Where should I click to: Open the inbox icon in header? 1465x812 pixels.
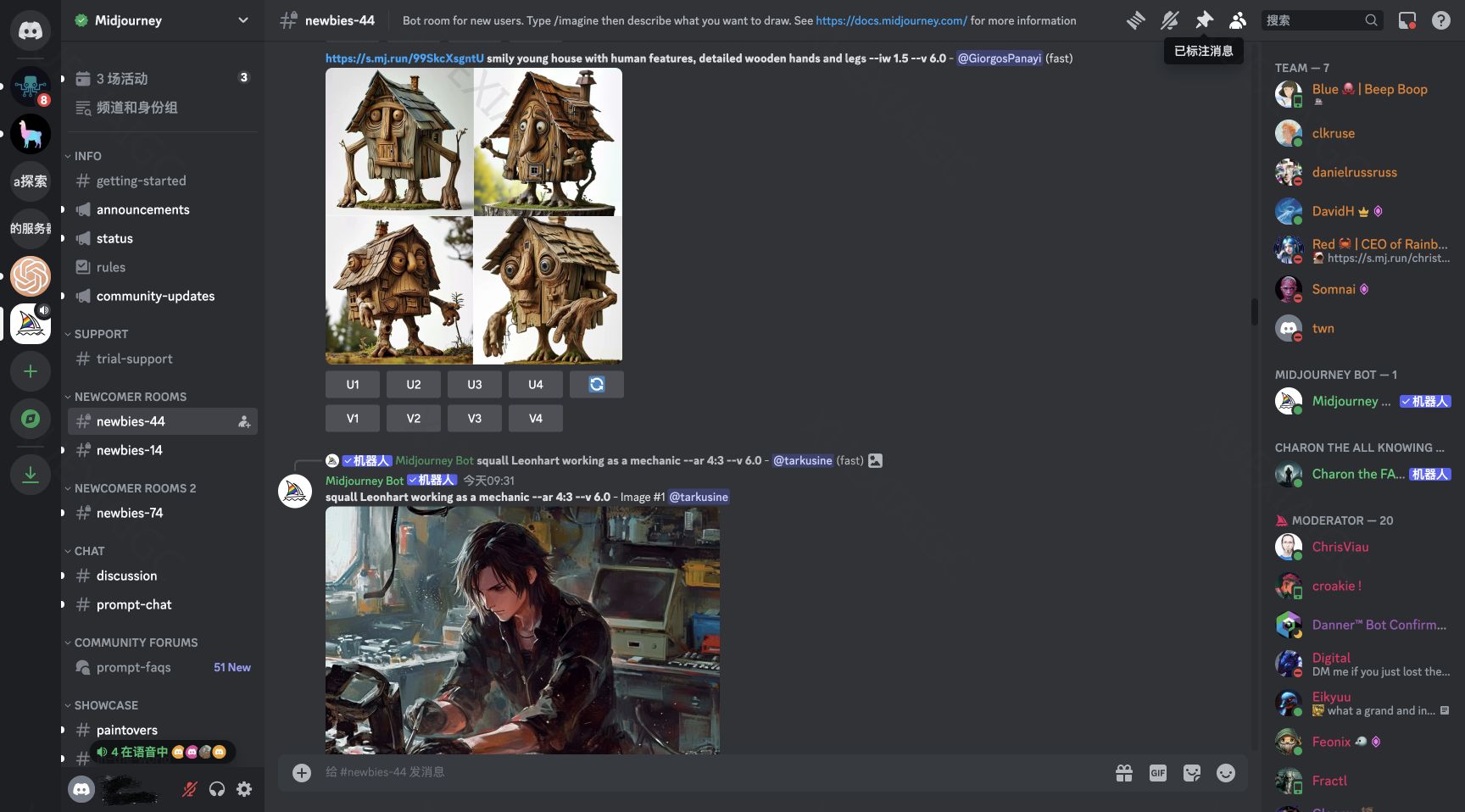pyautogui.click(x=1407, y=20)
